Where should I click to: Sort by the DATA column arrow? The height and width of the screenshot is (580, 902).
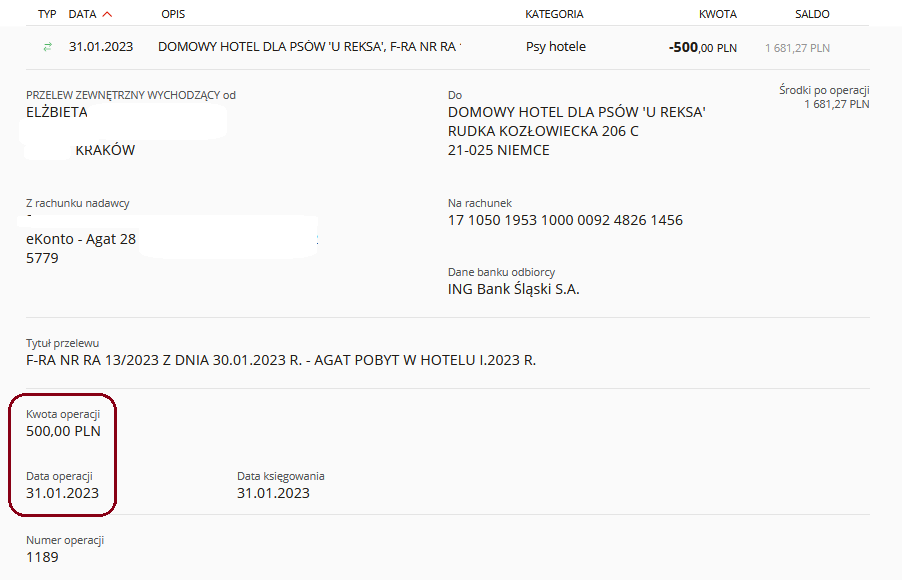[x=107, y=14]
